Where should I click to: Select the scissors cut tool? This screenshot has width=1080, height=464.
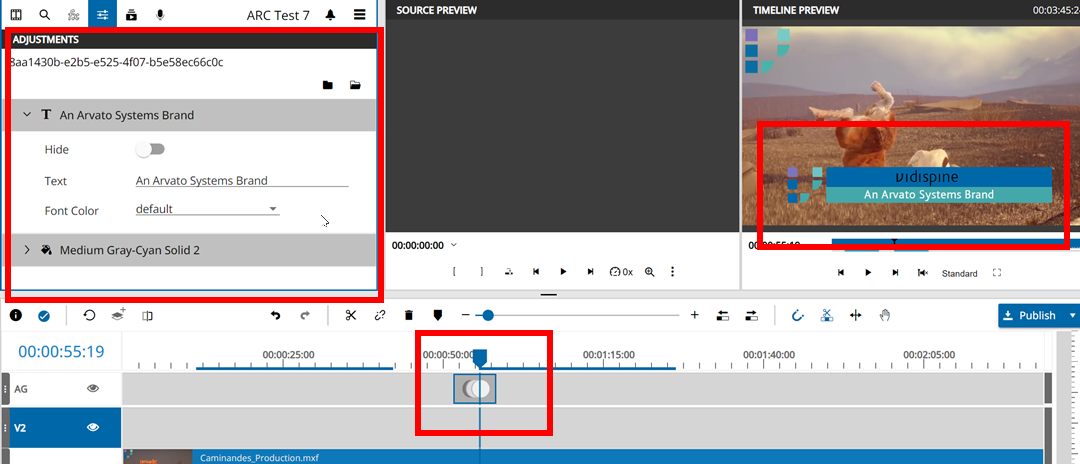coord(350,315)
